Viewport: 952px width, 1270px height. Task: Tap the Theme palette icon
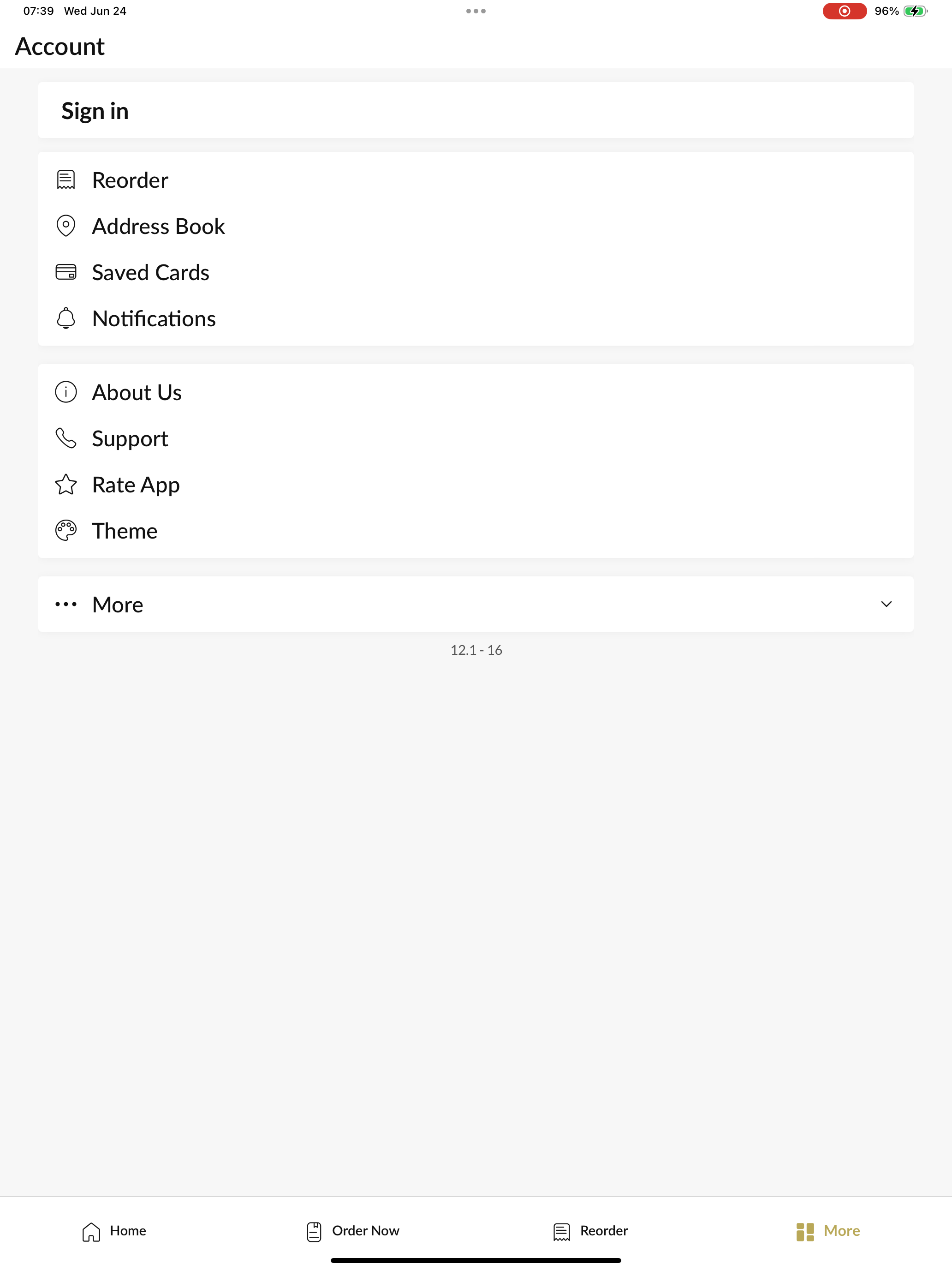(66, 531)
